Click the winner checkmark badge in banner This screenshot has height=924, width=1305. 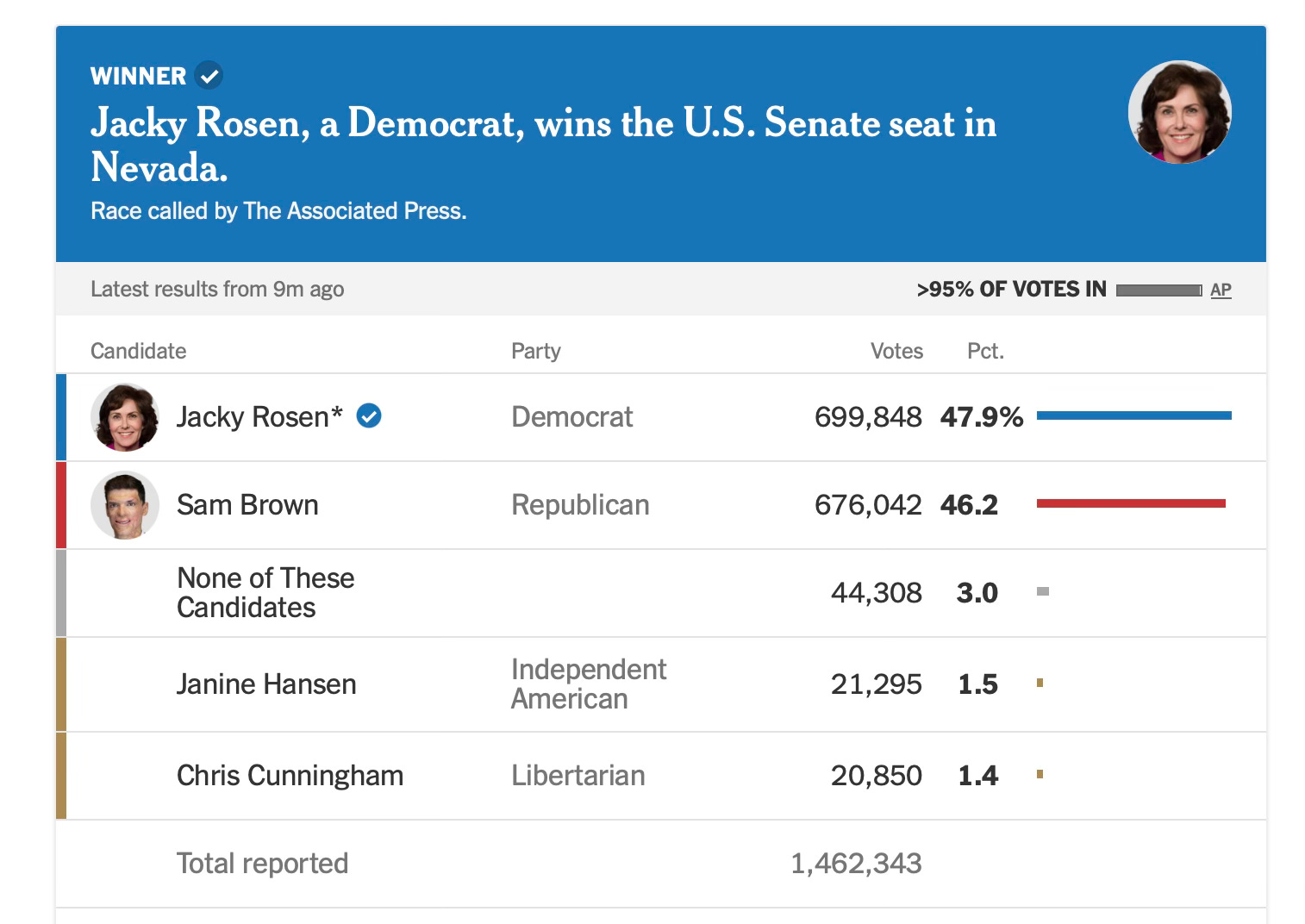[x=209, y=76]
